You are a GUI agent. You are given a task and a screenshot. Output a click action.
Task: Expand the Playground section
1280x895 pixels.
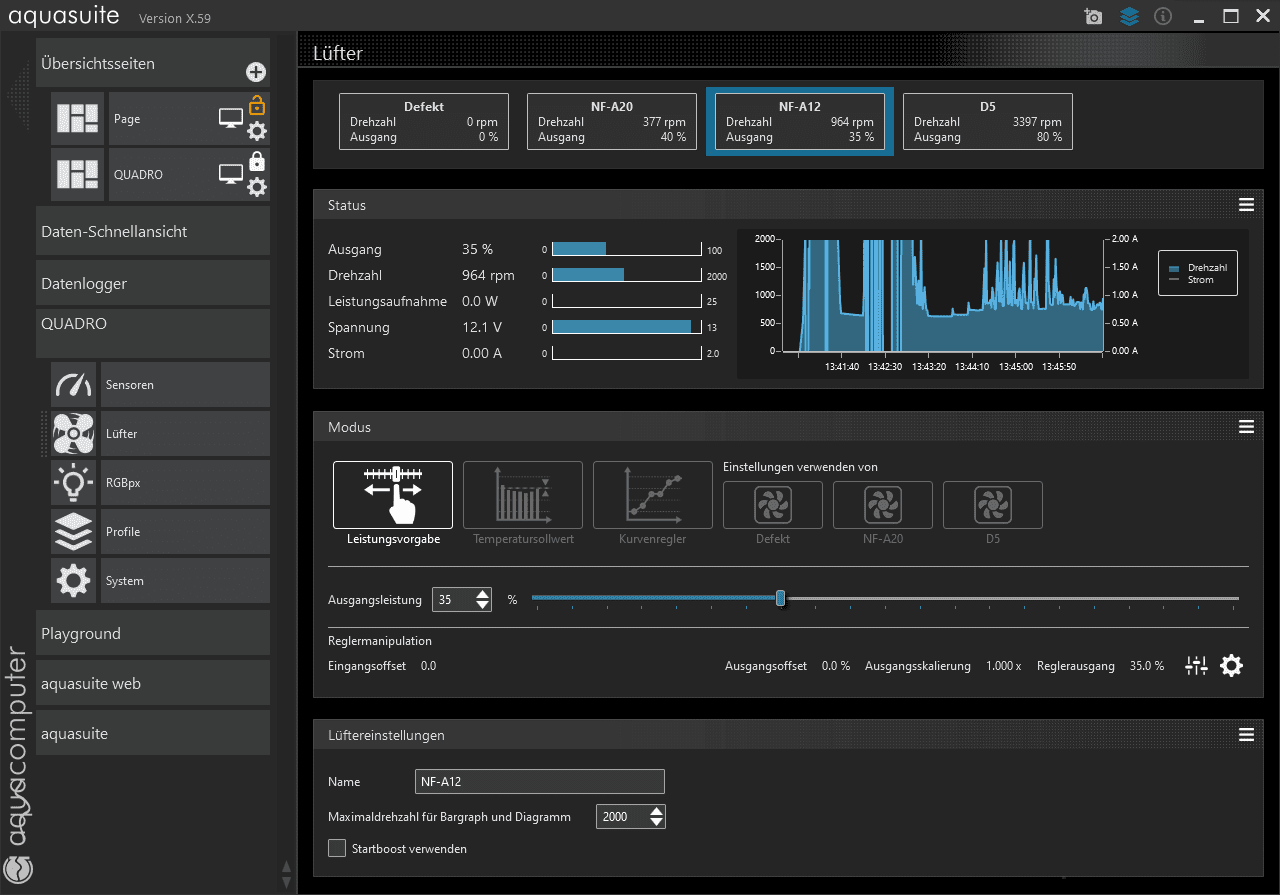click(x=153, y=633)
